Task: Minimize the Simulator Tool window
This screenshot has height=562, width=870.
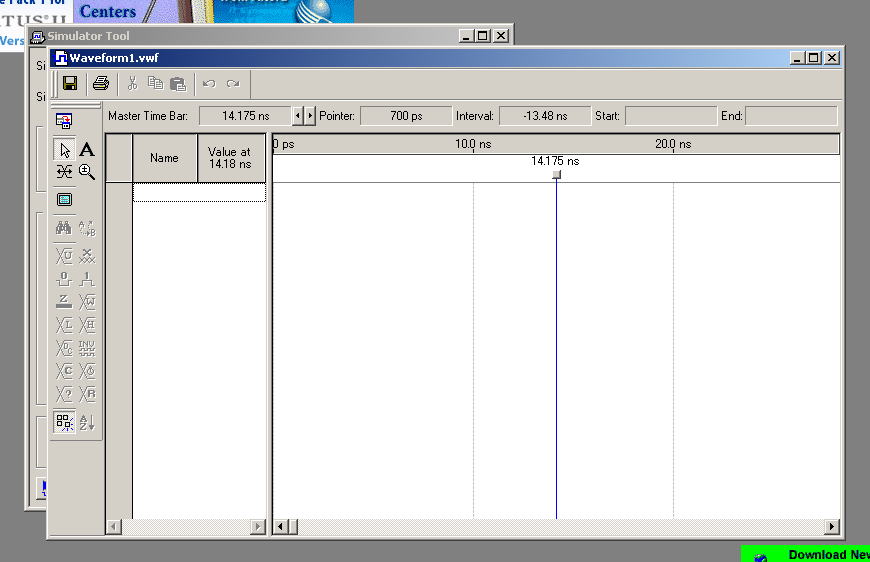Action: pos(467,36)
